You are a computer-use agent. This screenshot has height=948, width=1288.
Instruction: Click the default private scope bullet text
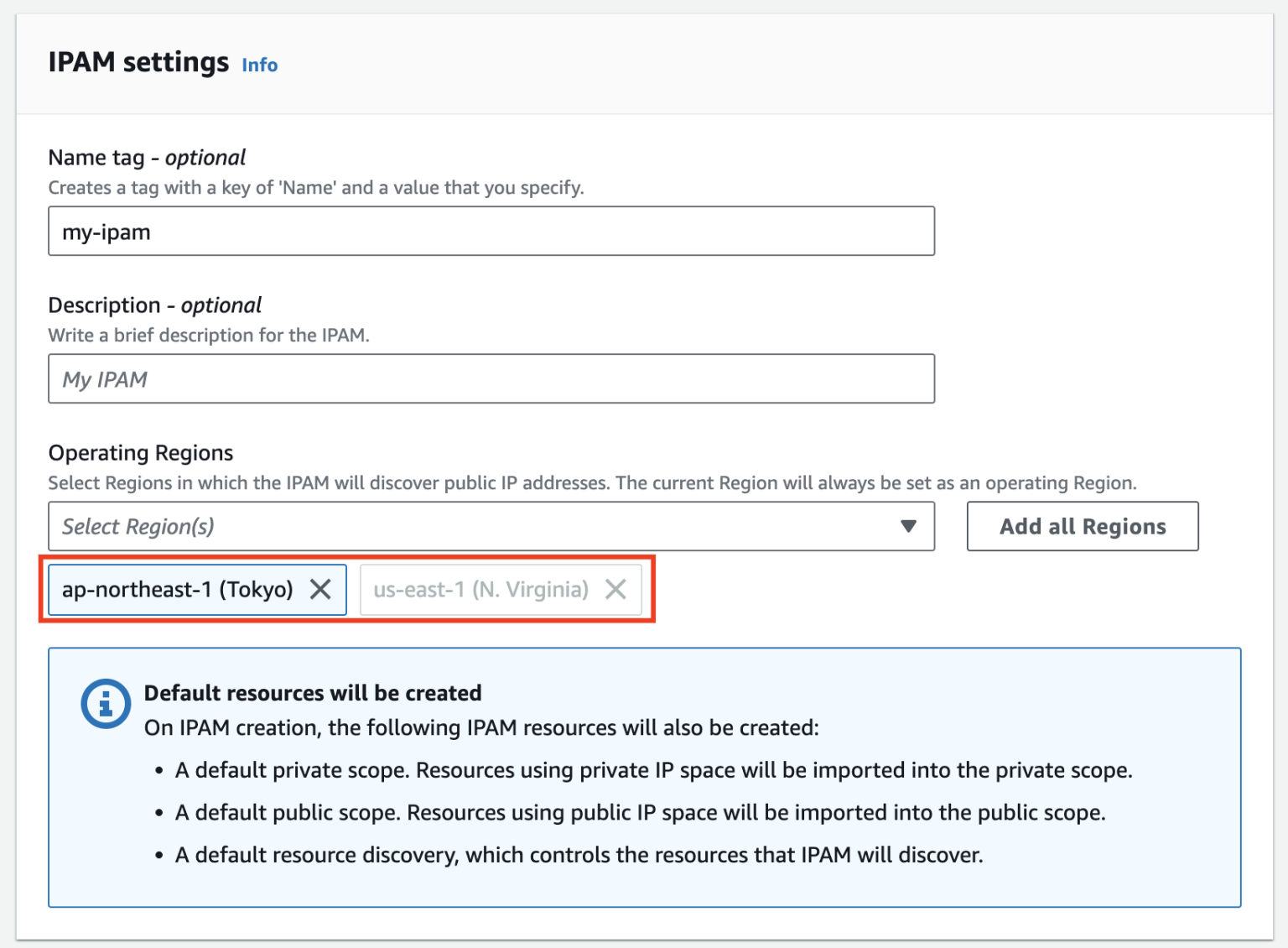pos(654,769)
